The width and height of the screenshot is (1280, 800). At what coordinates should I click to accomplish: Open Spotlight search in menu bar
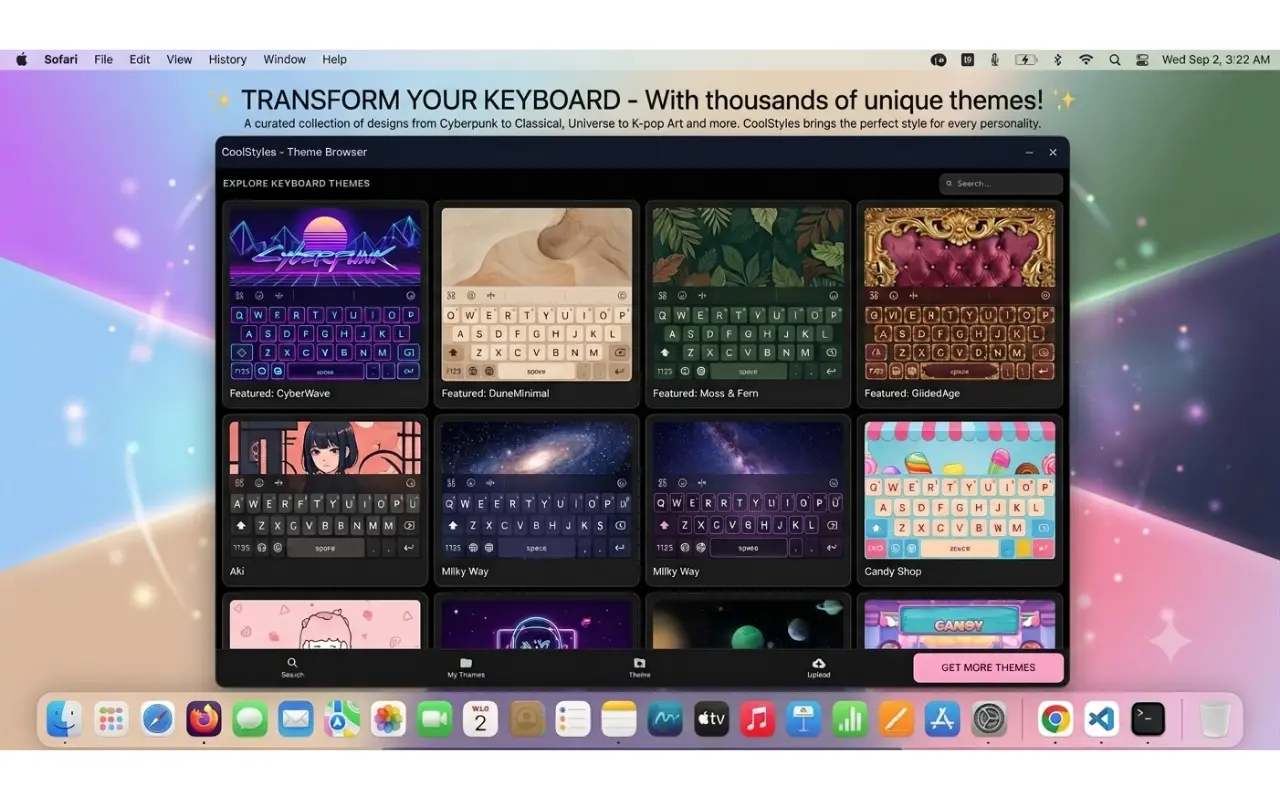coord(1114,60)
